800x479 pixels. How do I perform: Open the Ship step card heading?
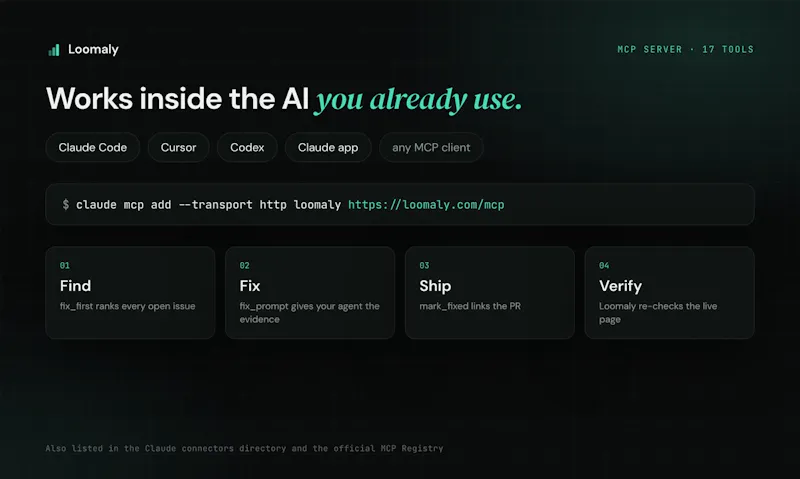(x=435, y=286)
